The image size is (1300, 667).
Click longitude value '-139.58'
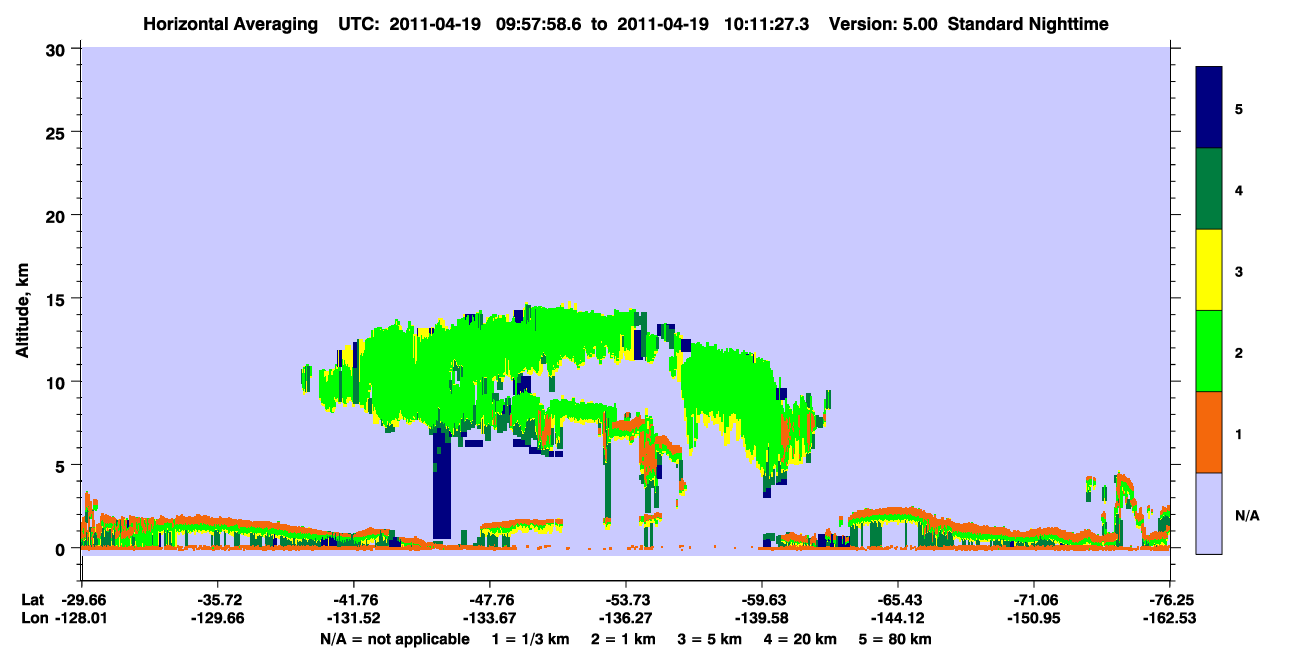pos(762,619)
